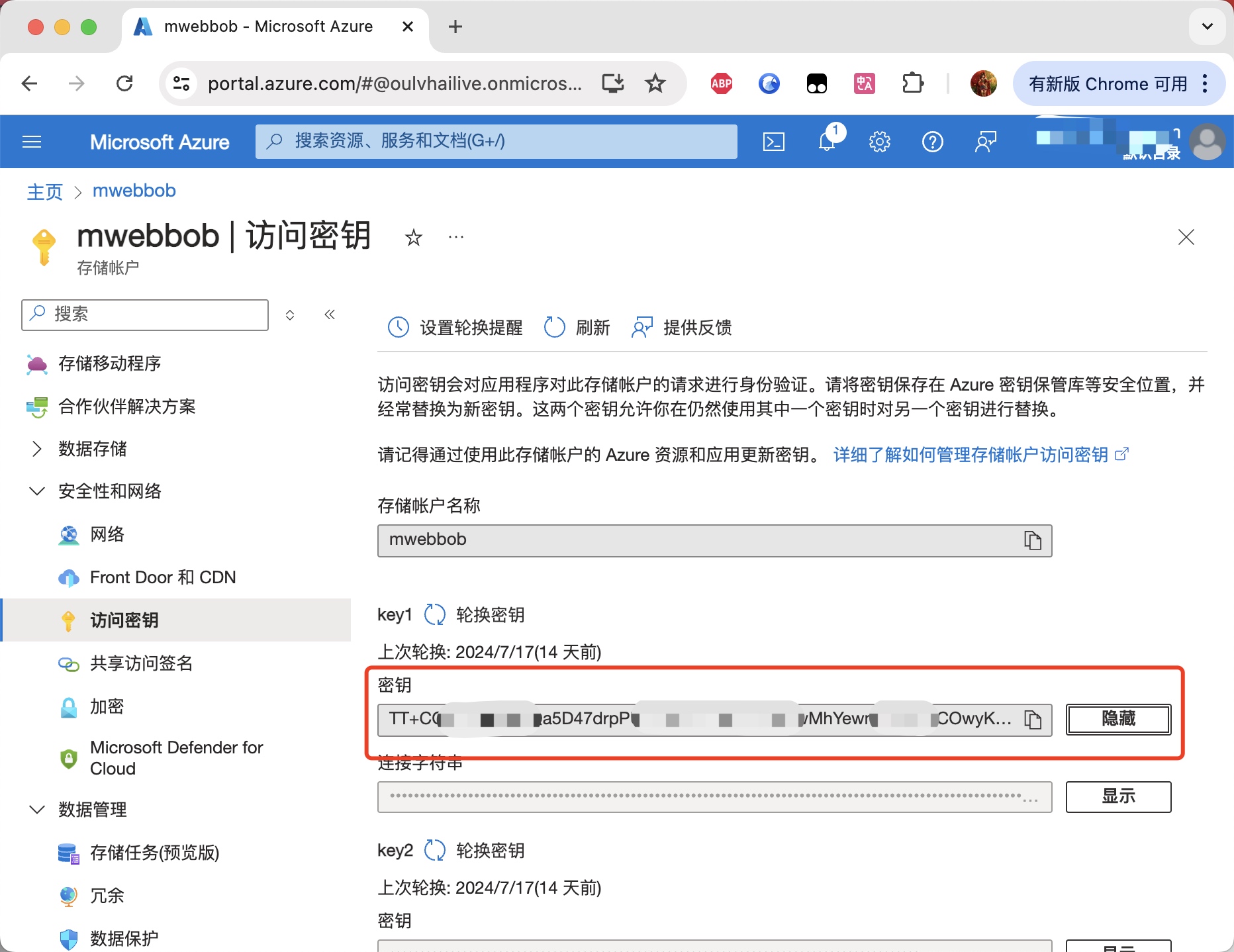This screenshot has height=952, width=1234.
Task: Show the key1 connection string
Action: pos(1119,796)
